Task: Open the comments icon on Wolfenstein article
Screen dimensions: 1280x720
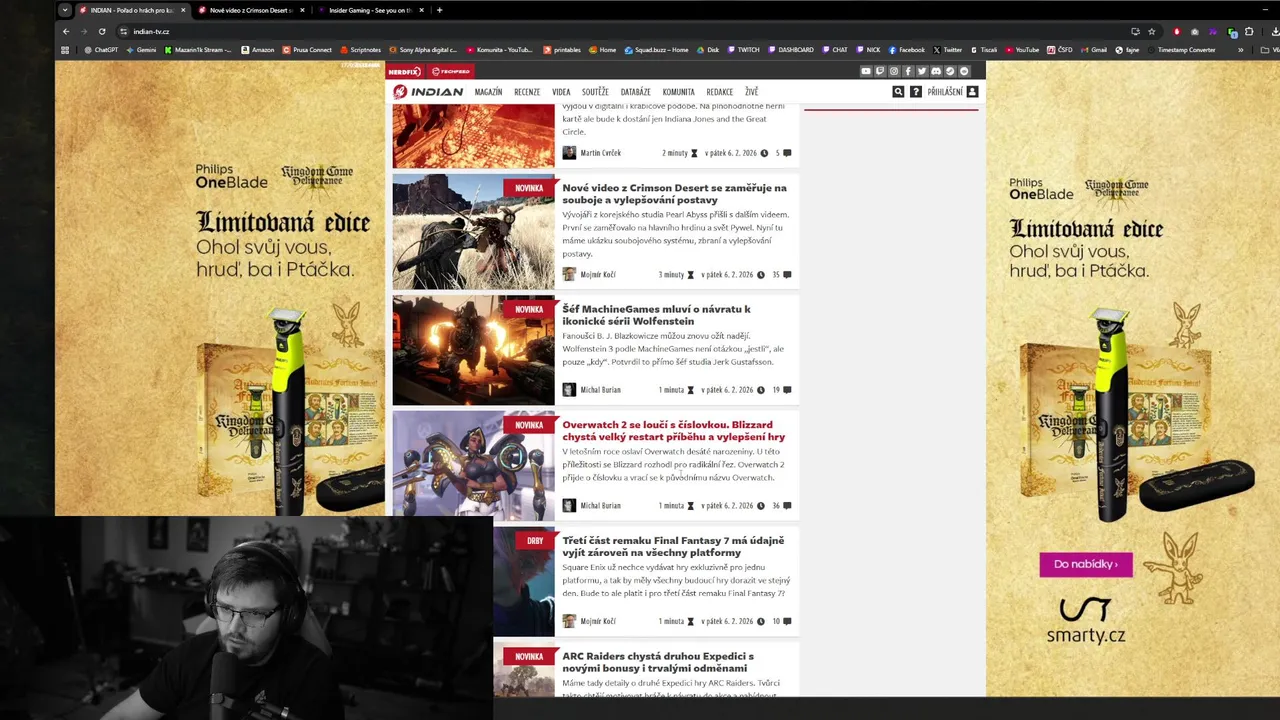Action: pyautogui.click(x=787, y=390)
